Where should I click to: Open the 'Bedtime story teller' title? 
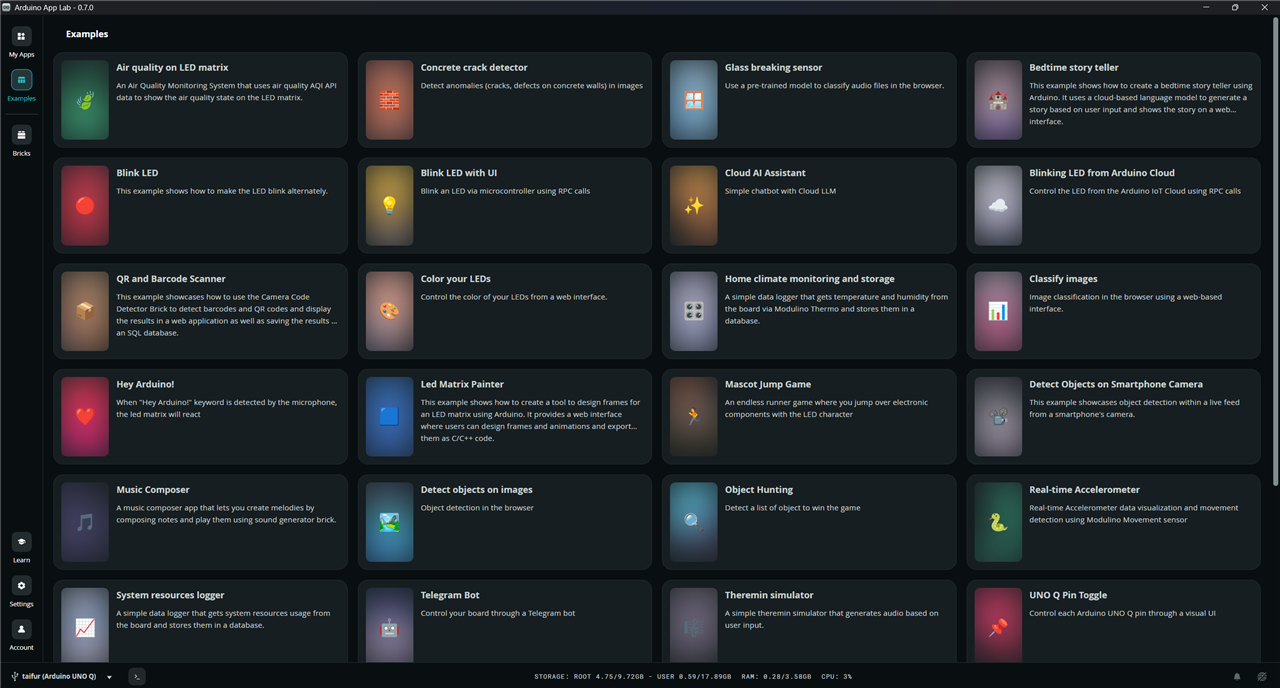(x=1074, y=68)
